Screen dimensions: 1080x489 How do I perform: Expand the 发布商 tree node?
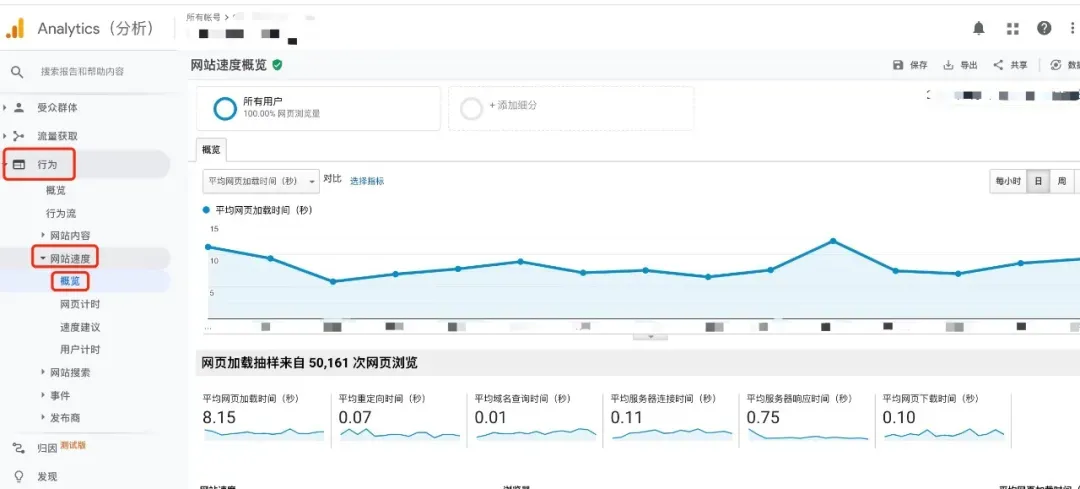(43, 418)
